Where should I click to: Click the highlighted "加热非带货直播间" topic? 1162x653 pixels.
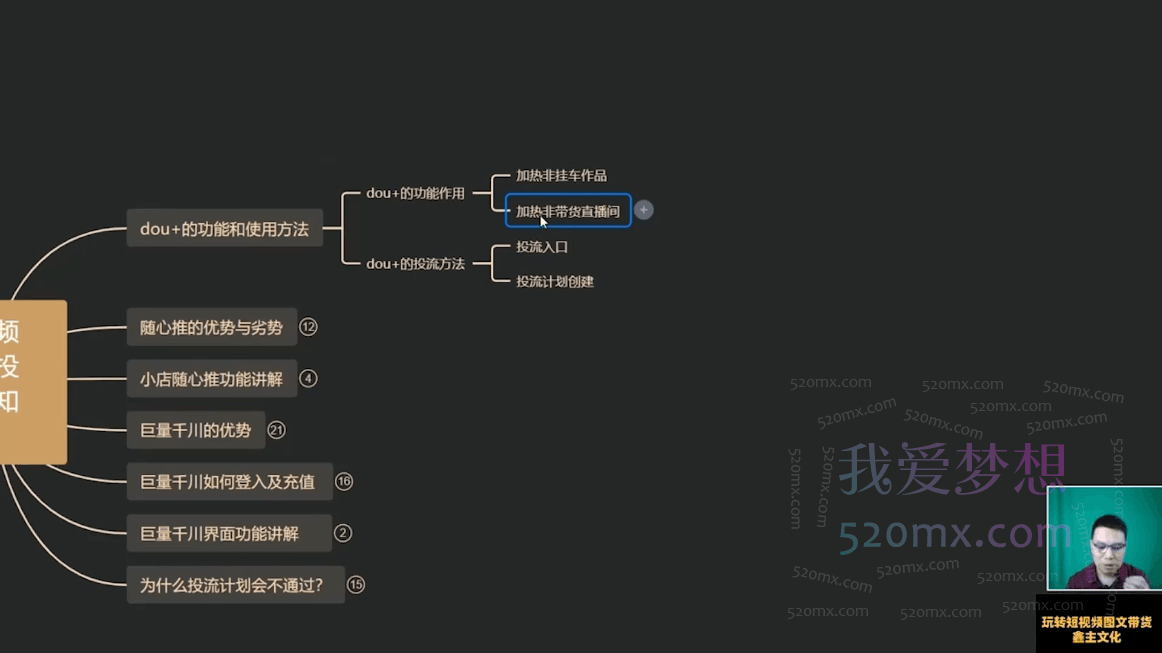567,211
